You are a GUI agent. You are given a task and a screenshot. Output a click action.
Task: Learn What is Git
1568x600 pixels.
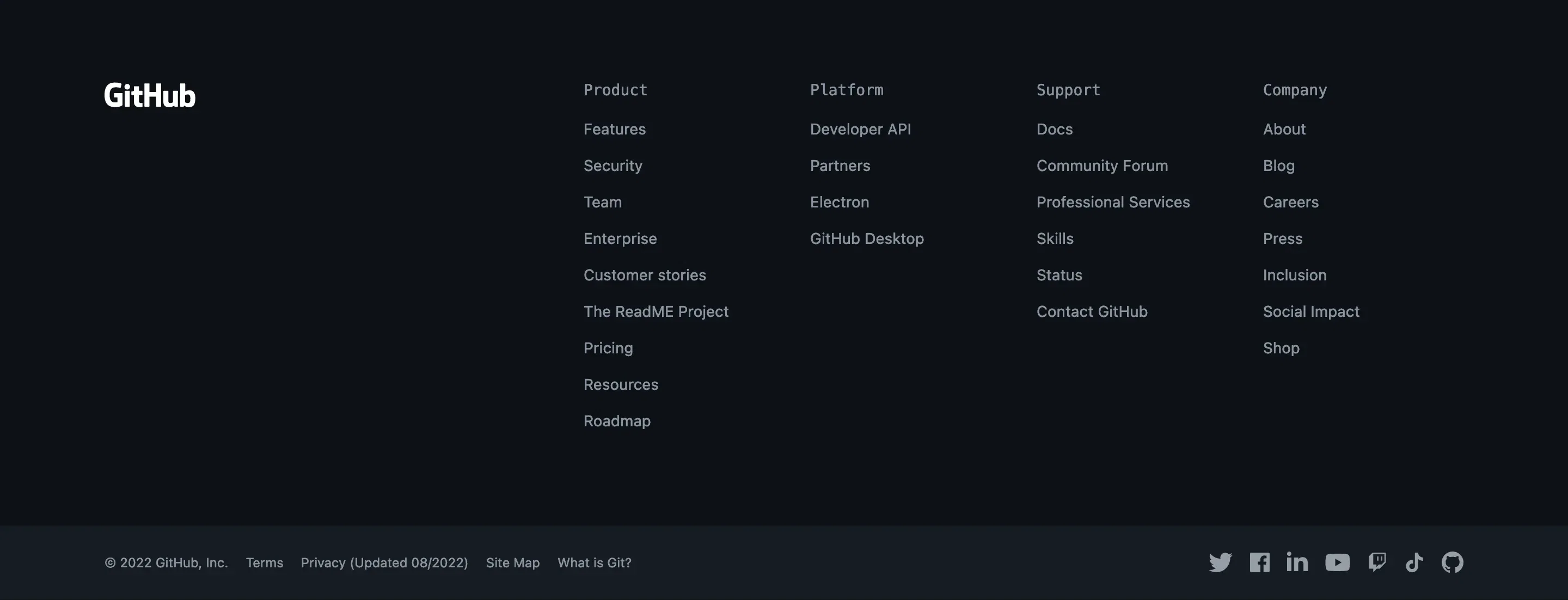pyautogui.click(x=594, y=562)
